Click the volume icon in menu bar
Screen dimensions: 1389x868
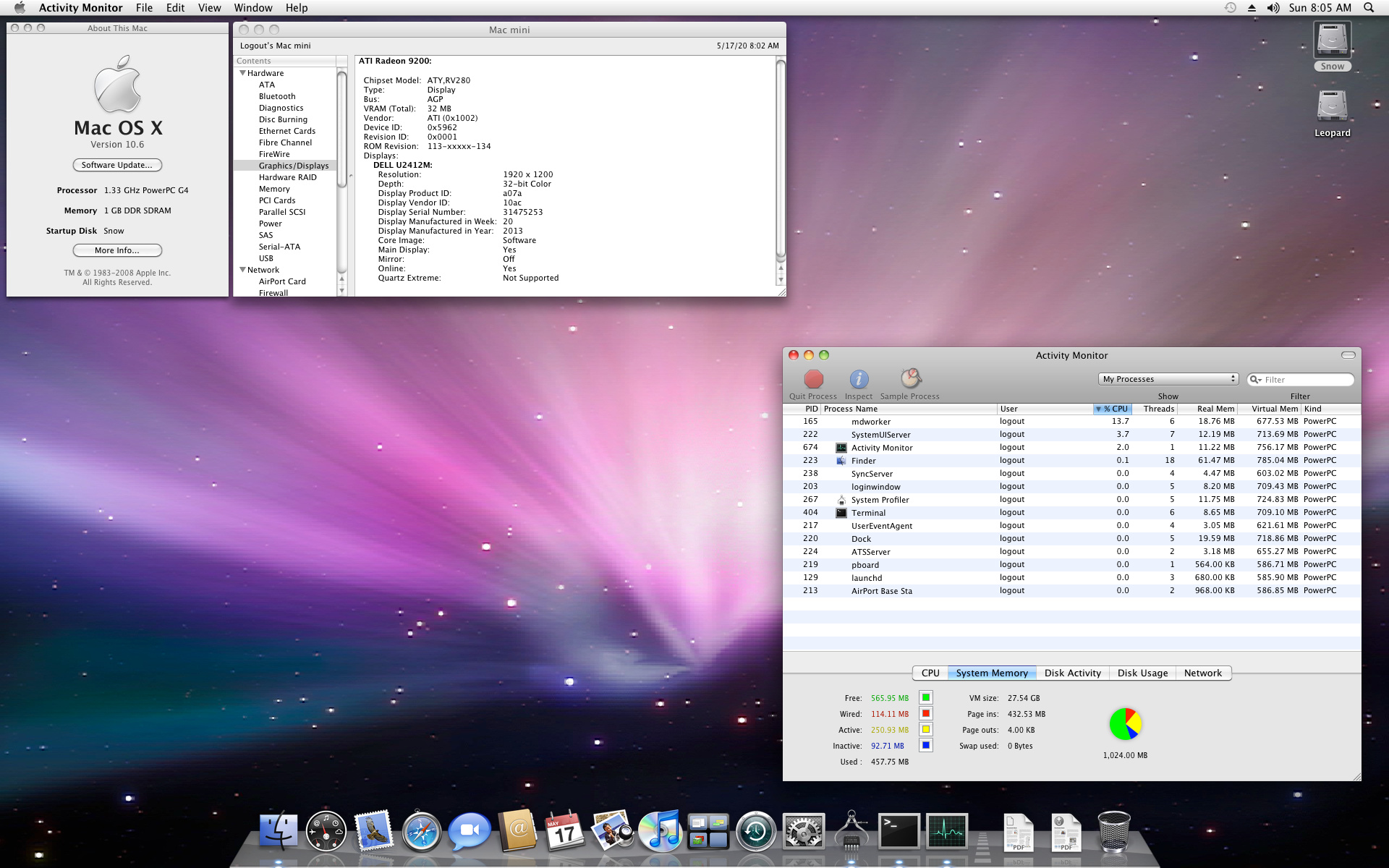(x=1273, y=8)
